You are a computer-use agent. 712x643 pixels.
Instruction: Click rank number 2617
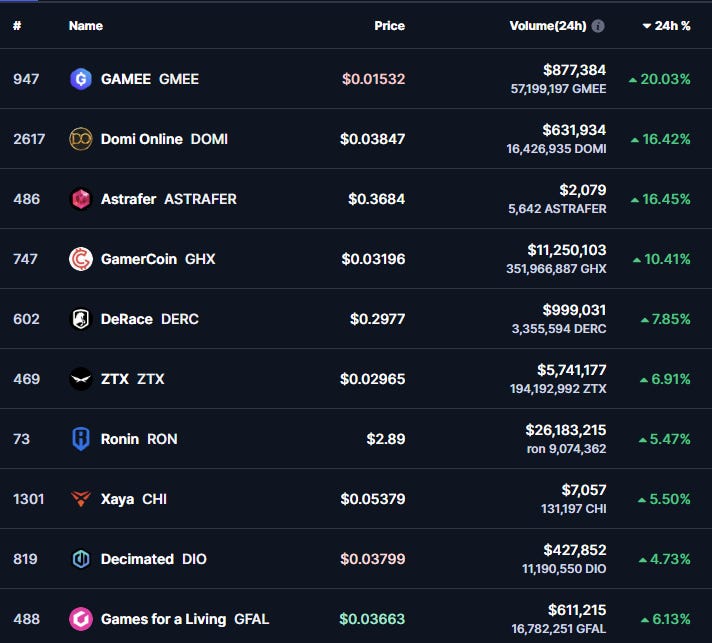pos(29,139)
